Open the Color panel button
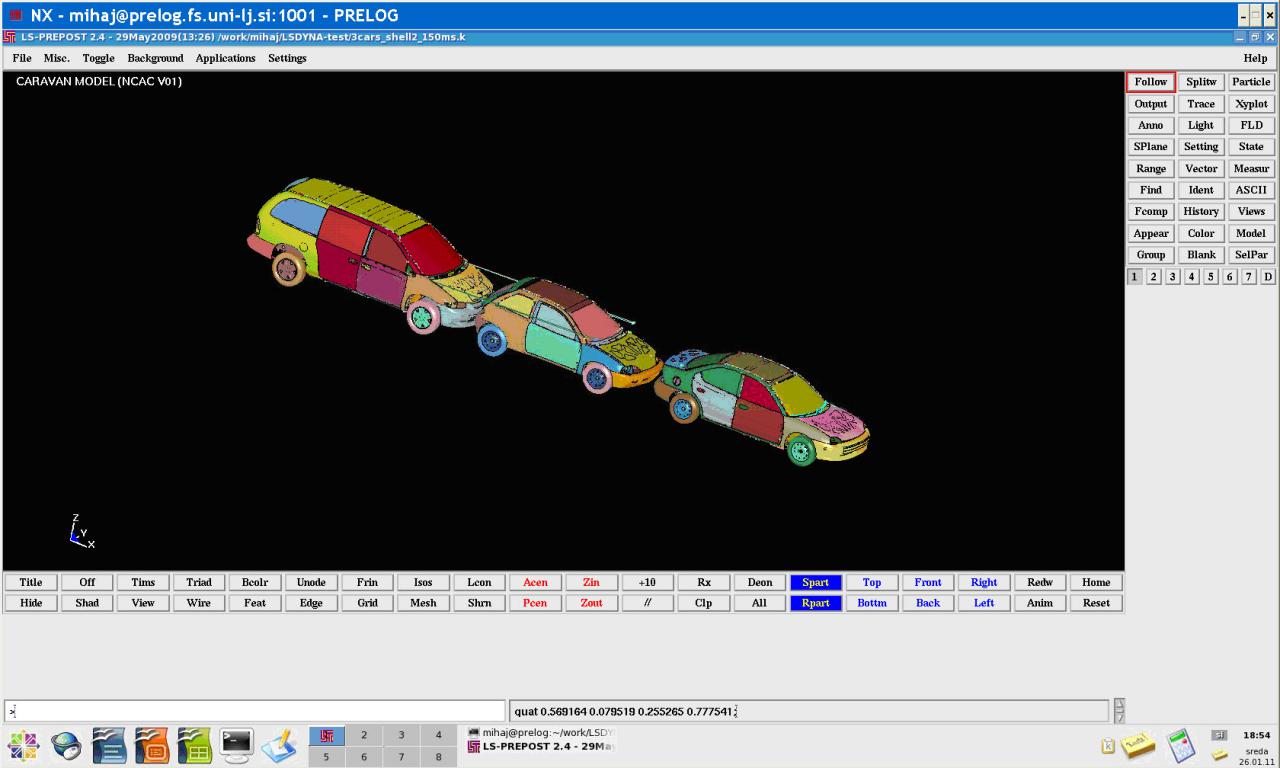Viewport: 1280px width, 768px height. [x=1201, y=233]
